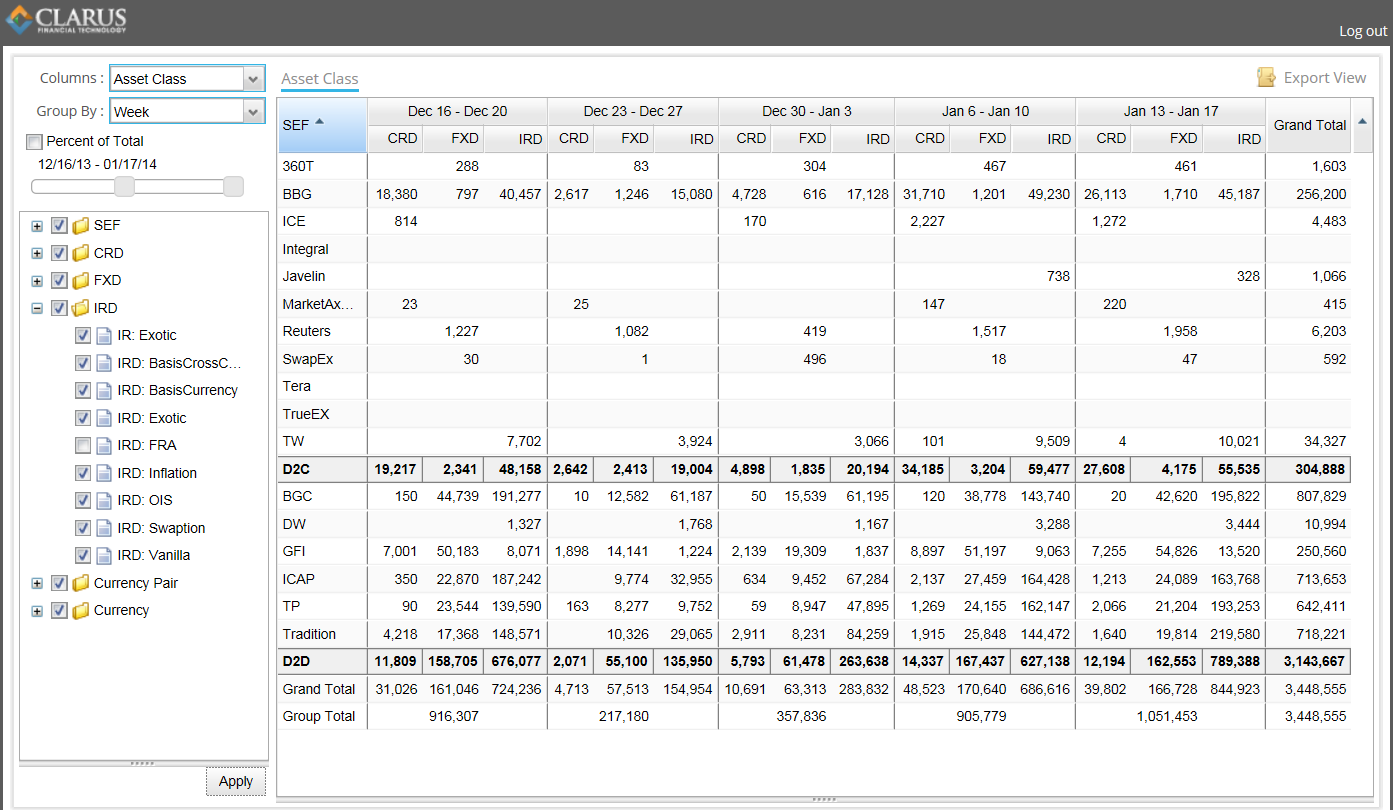Click the D2D subtotal row label
Screen dimensions: 1393x810
click(x=298, y=661)
